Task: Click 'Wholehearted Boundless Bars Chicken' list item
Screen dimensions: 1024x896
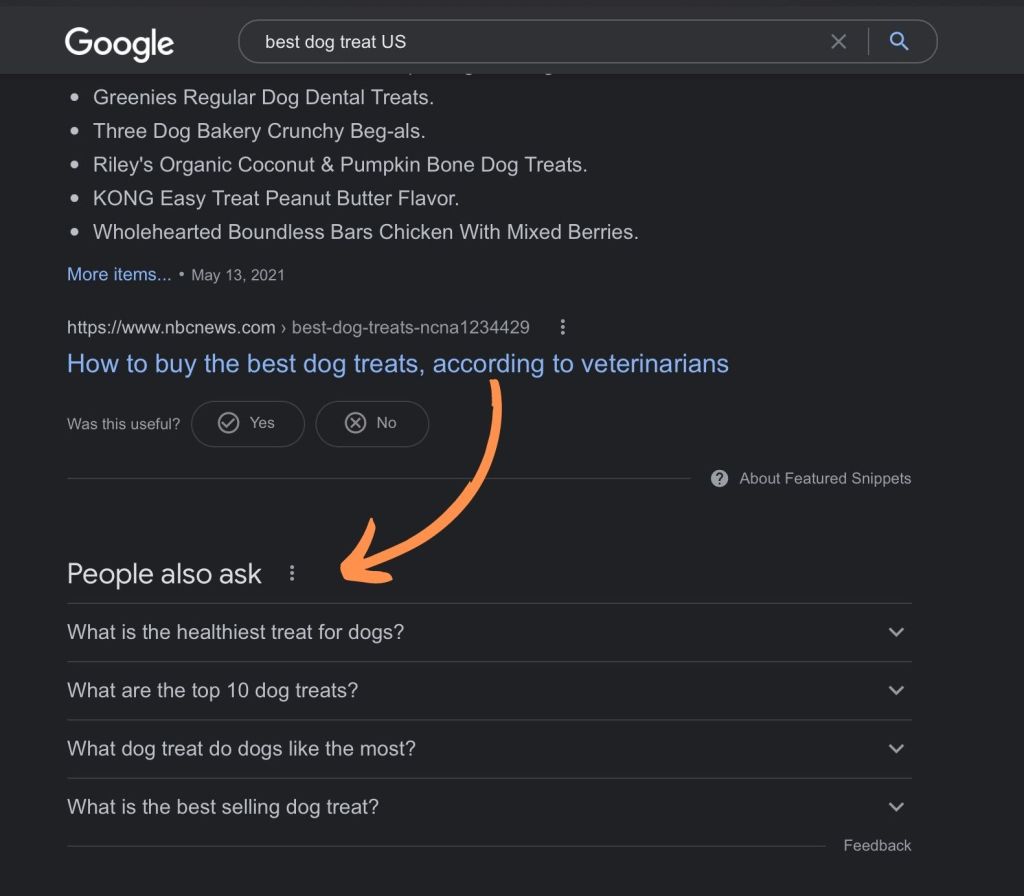Action: [366, 232]
